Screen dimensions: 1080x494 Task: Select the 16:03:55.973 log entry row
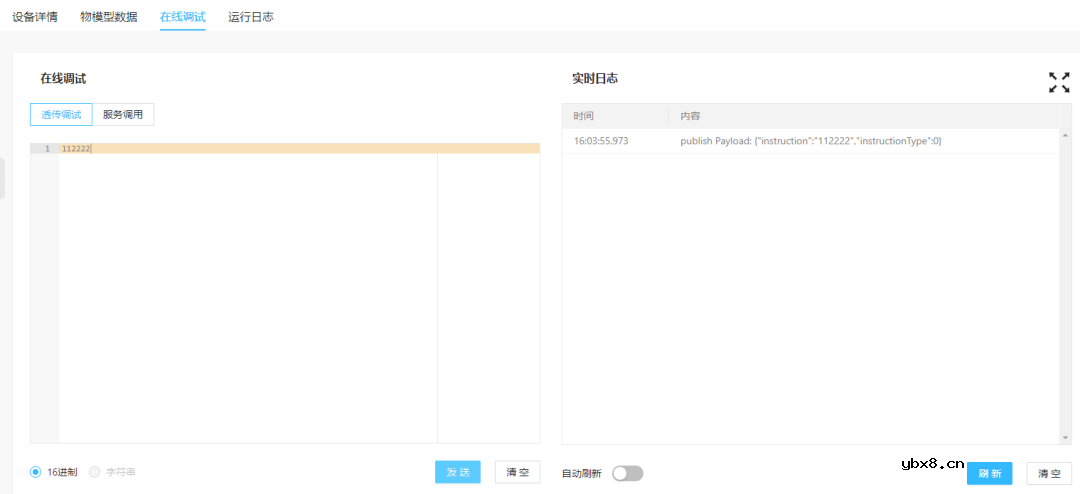pos(810,141)
